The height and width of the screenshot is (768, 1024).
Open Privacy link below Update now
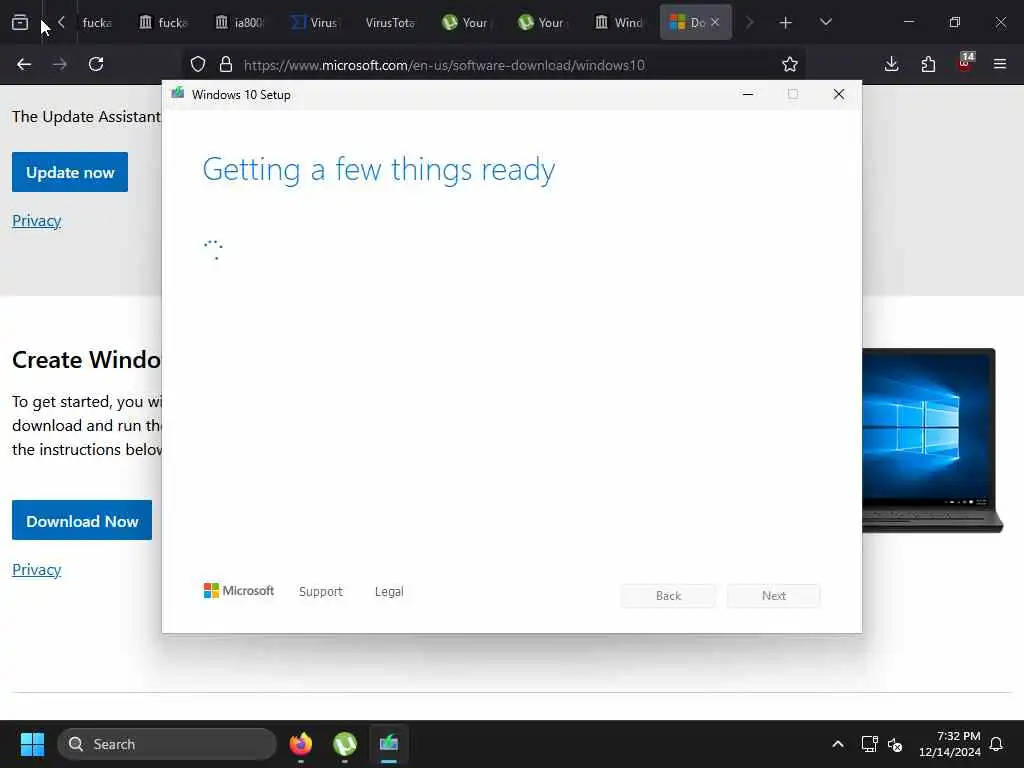(37, 221)
